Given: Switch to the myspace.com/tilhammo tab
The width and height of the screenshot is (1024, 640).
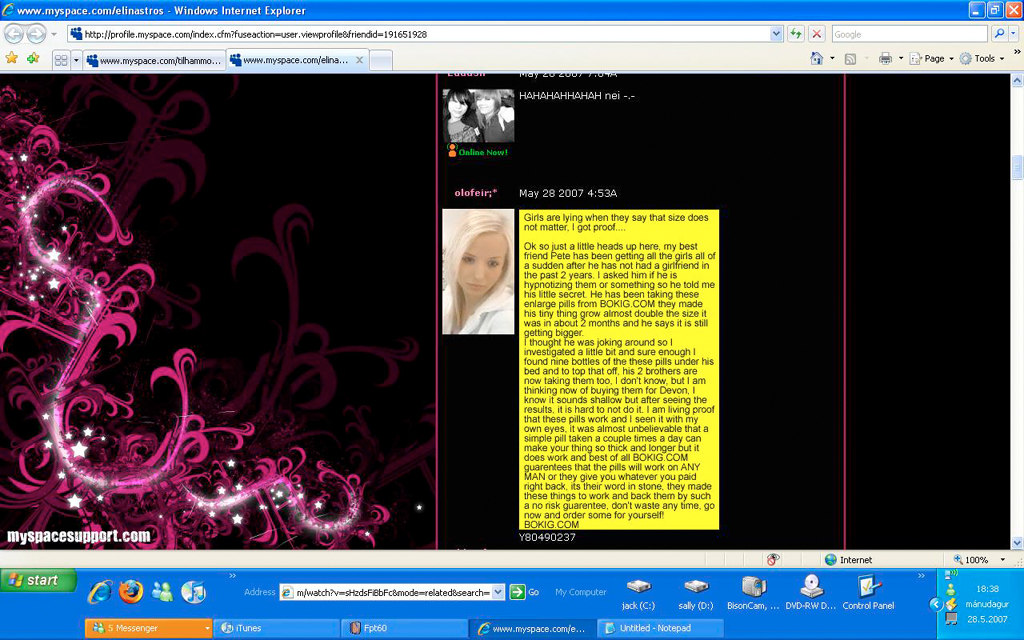Looking at the screenshot, I should click(x=154, y=60).
